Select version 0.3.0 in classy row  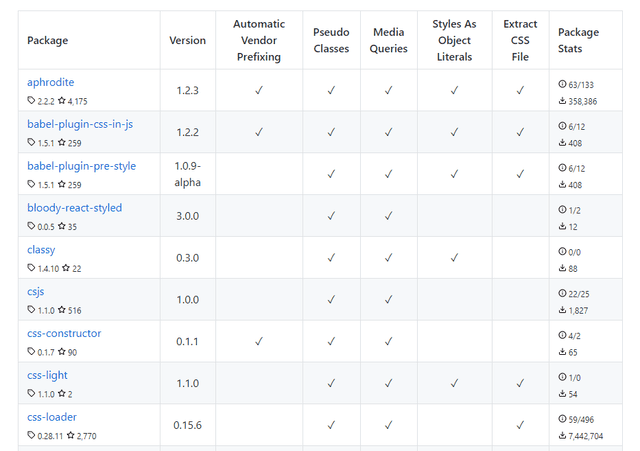188,258
